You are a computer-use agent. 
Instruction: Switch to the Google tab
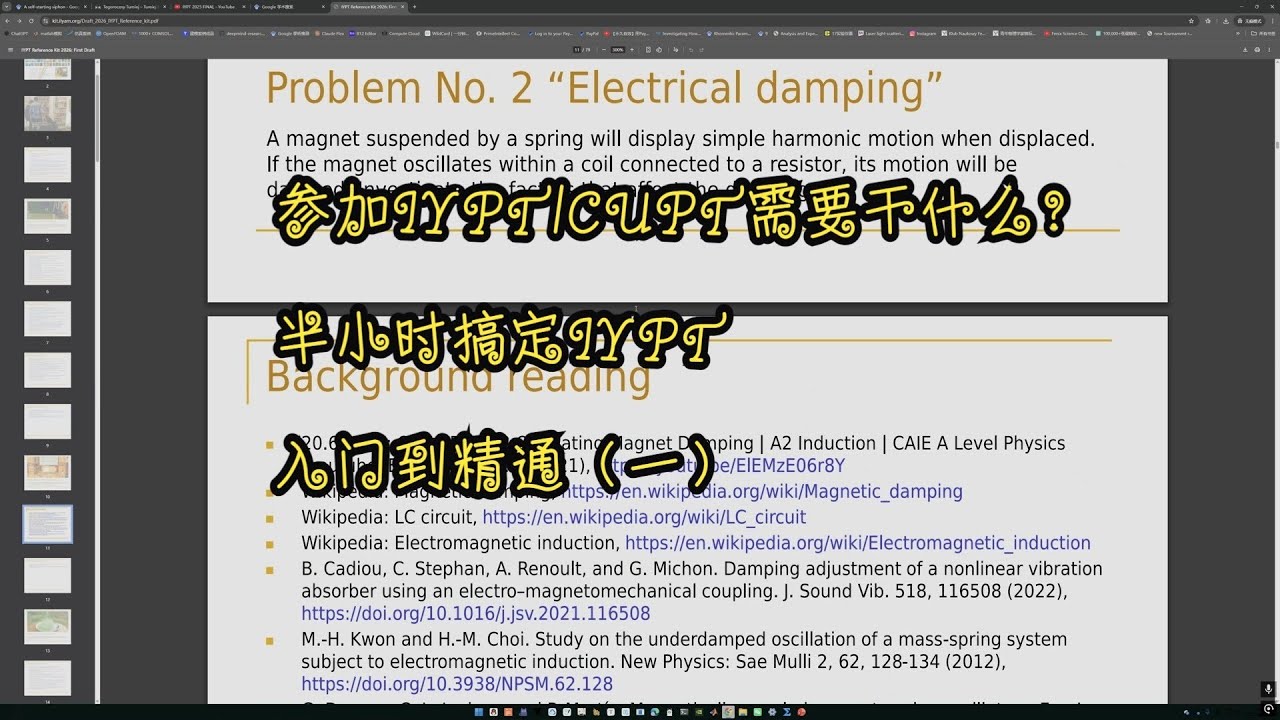[292, 6]
